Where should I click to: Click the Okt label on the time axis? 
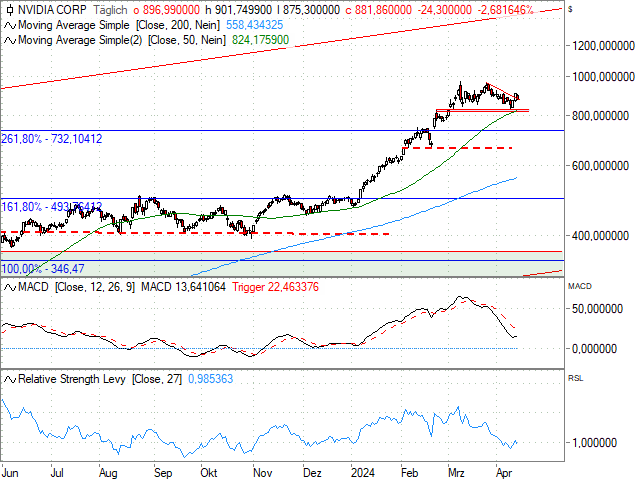click(209, 473)
